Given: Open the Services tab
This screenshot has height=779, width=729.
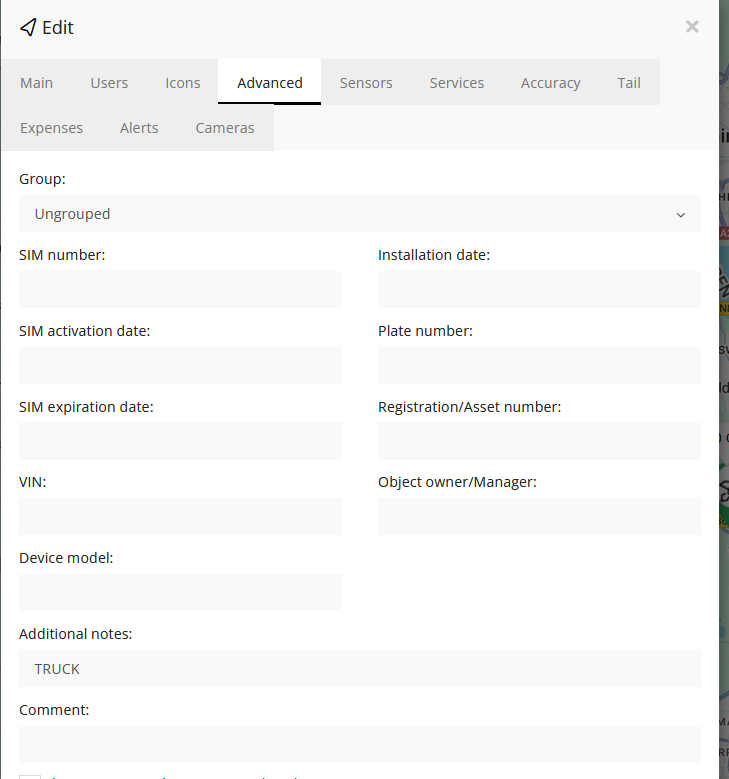Looking at the screenshot, I should coord(457,83).
